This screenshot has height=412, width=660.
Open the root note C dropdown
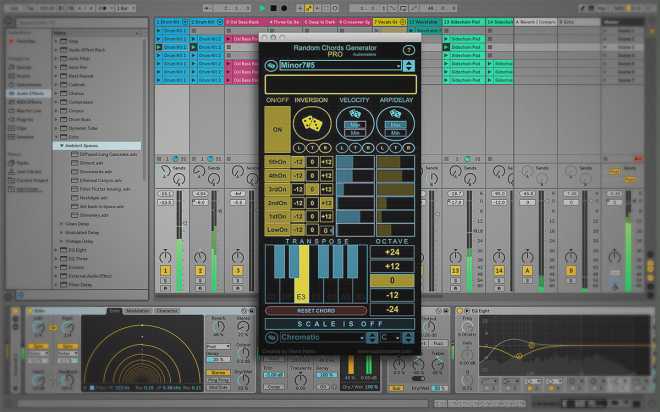point(390,337)
